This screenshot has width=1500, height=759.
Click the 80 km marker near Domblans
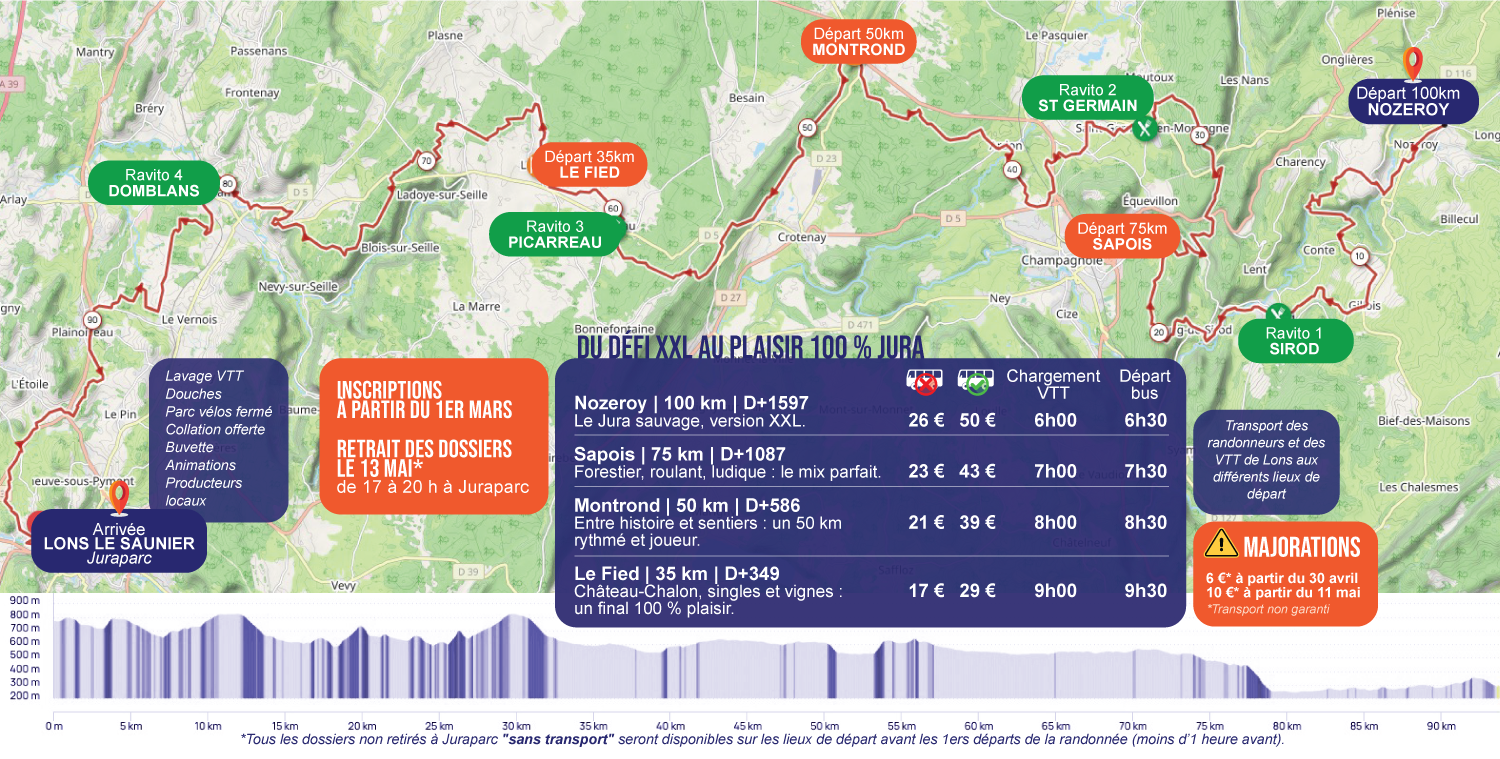click(x=228, y=183)
